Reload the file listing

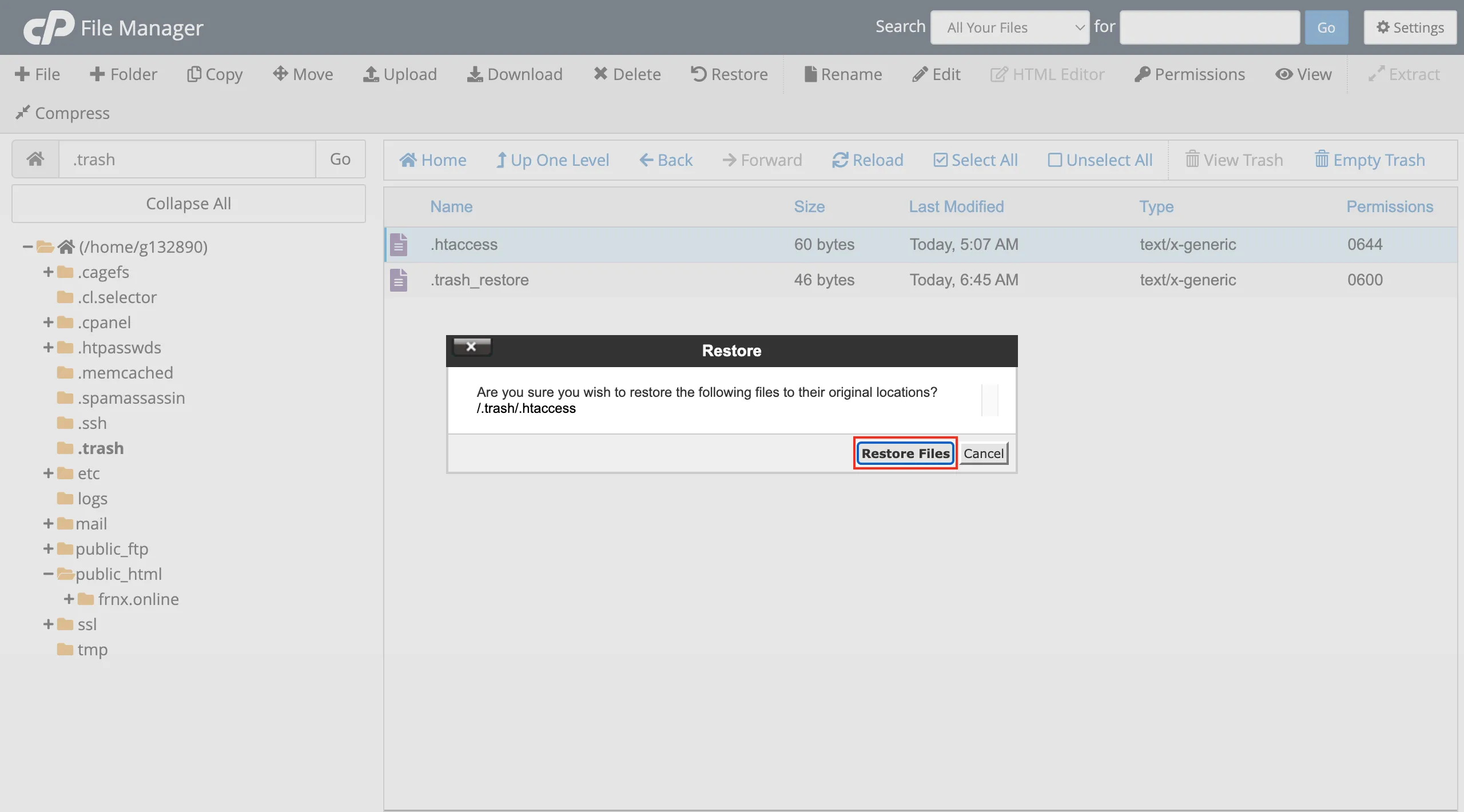pyautogui.click(x=868, y=160)
